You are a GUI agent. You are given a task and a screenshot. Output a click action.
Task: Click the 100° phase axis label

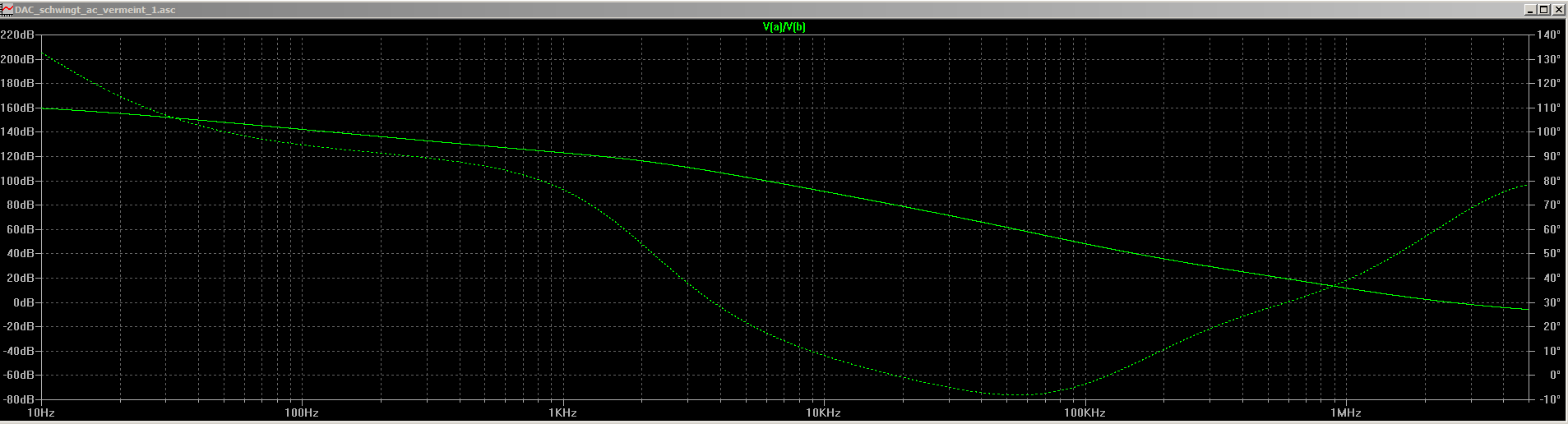[1547, 132]
